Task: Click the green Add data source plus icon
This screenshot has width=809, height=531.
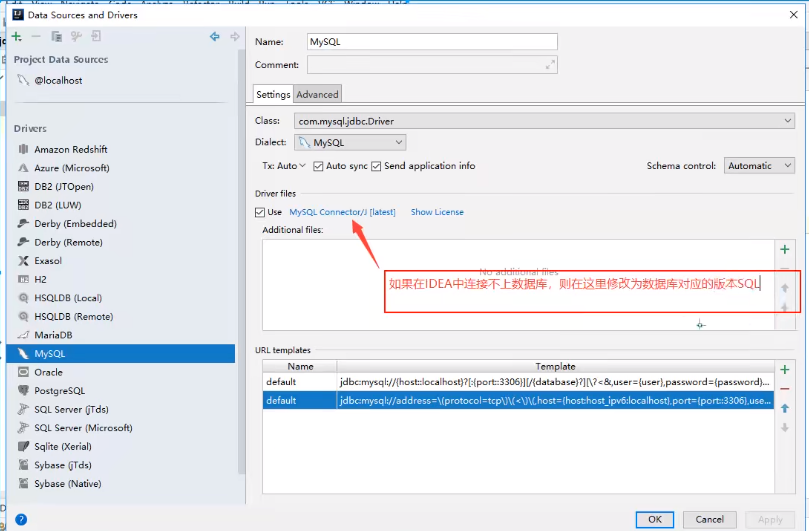Action: click(x=17, y=37)
